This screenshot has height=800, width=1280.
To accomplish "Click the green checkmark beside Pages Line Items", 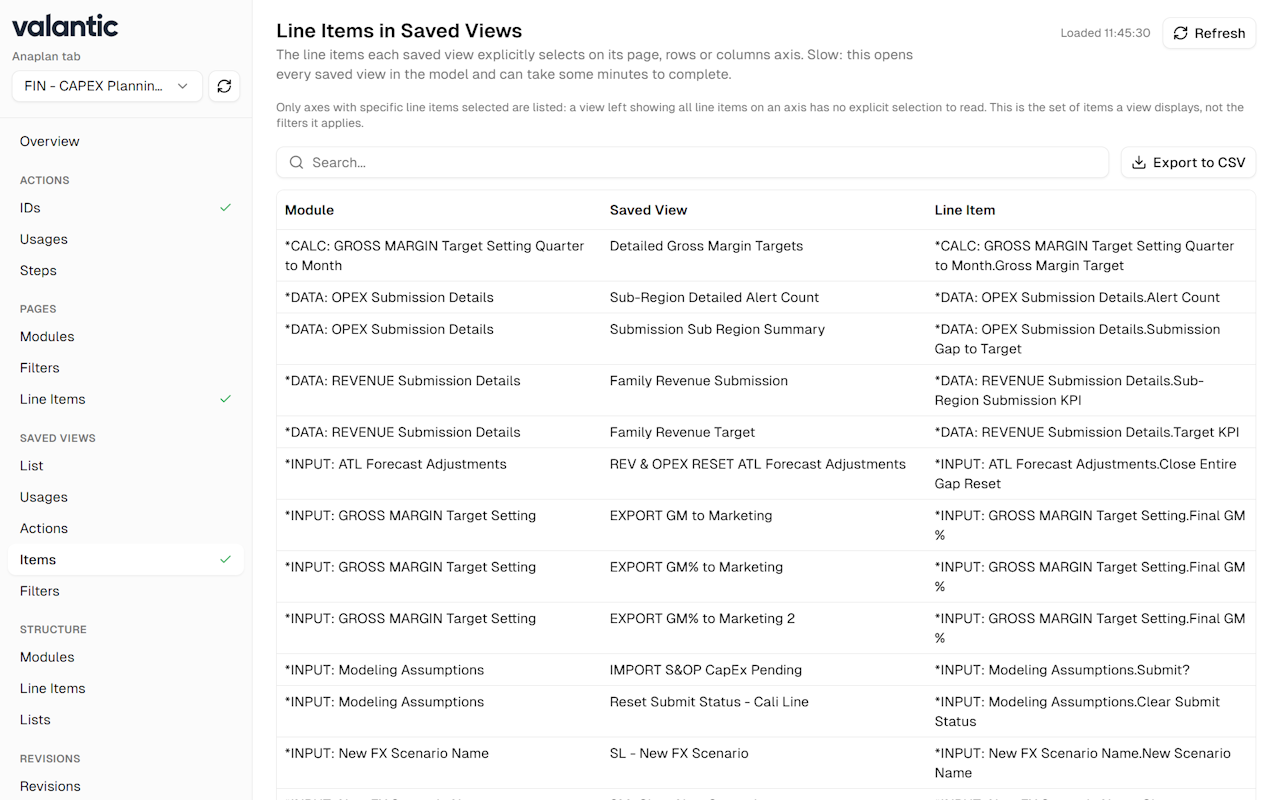I will pos(225,399).
